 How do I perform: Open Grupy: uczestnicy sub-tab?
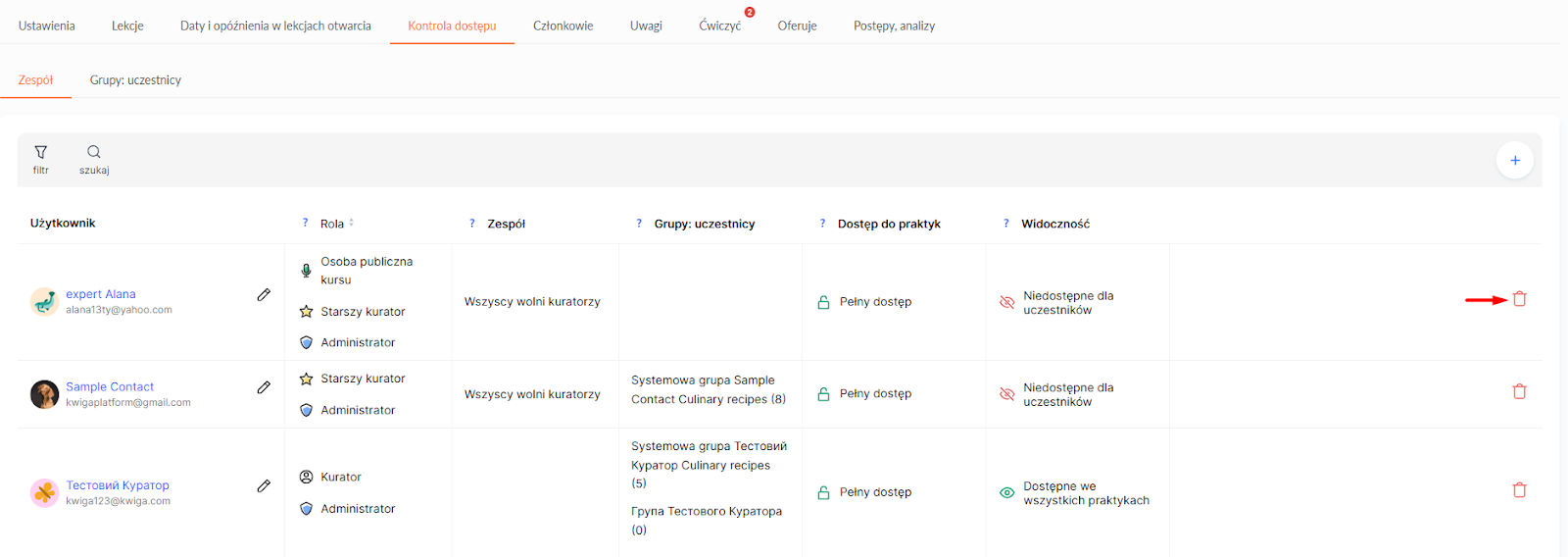135,79
